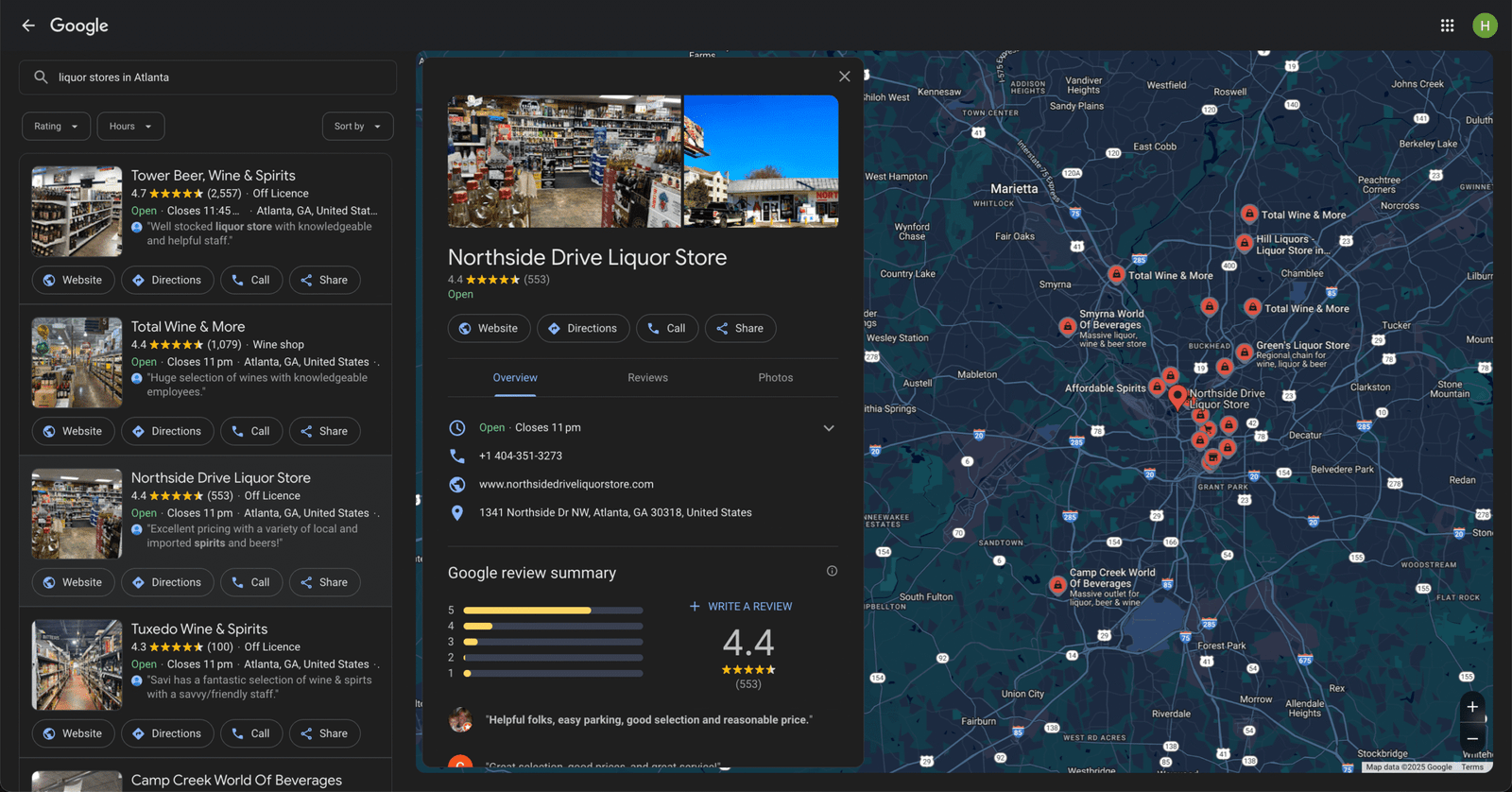Zoom out on the map
The image size is (1512, 792).
pos(1472,739)
